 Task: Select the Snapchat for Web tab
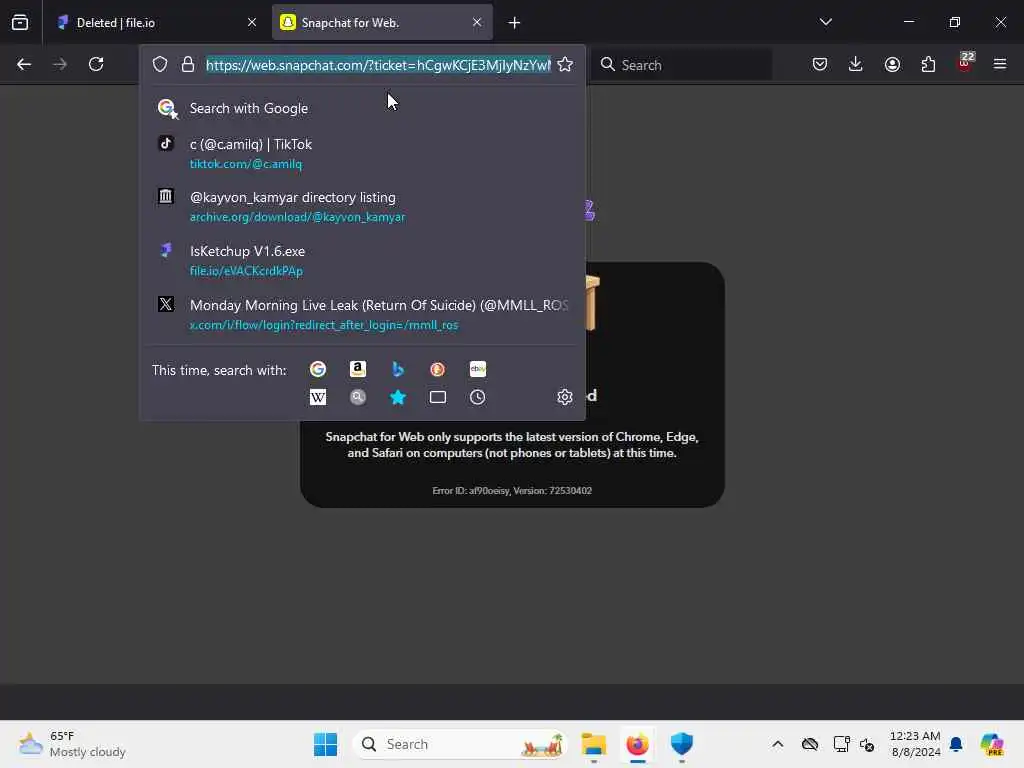pyautogui.click(x=382, y=23)
